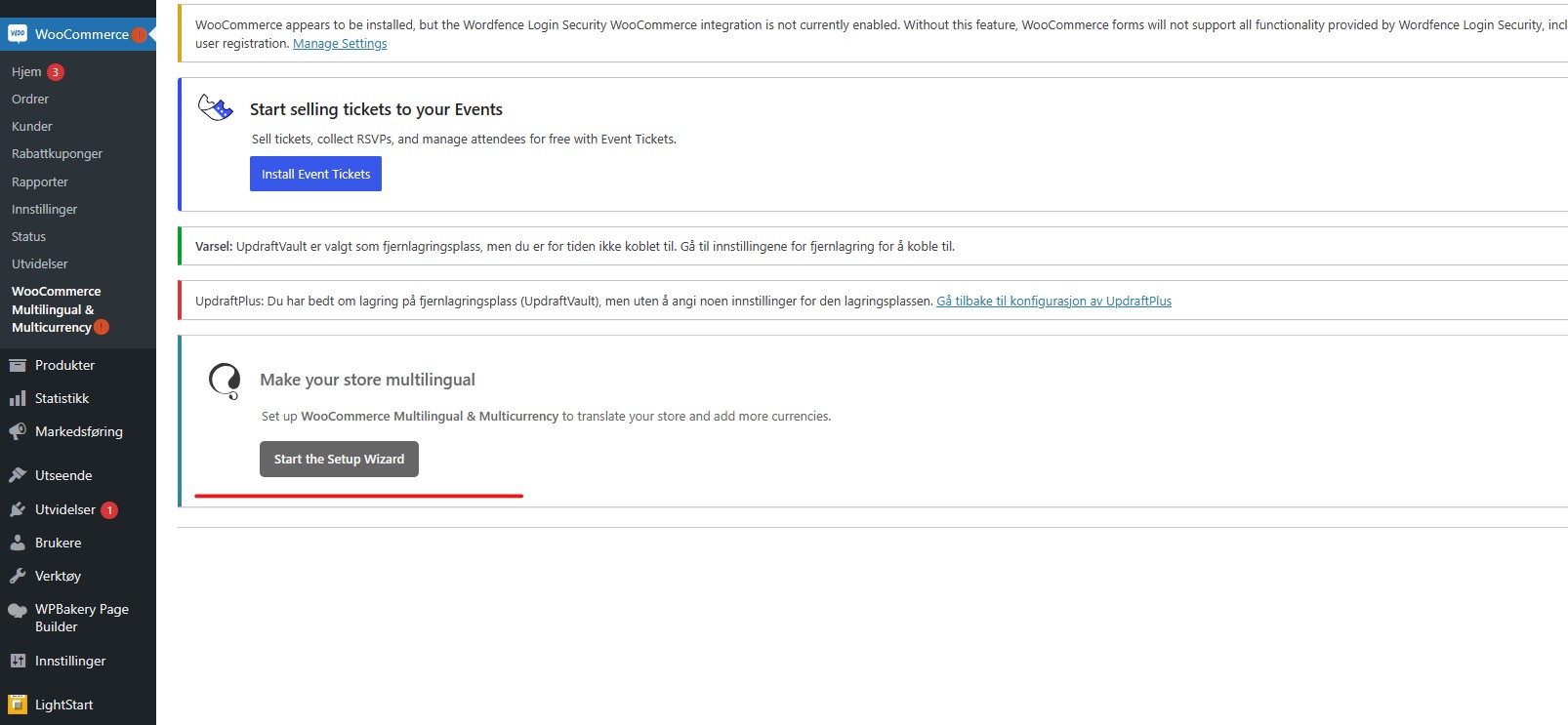The height and width of the screenshot is (725, 1568).
Task: Open Rapporter submenu item
Action: pyautogui.click(x=40, y=181)
